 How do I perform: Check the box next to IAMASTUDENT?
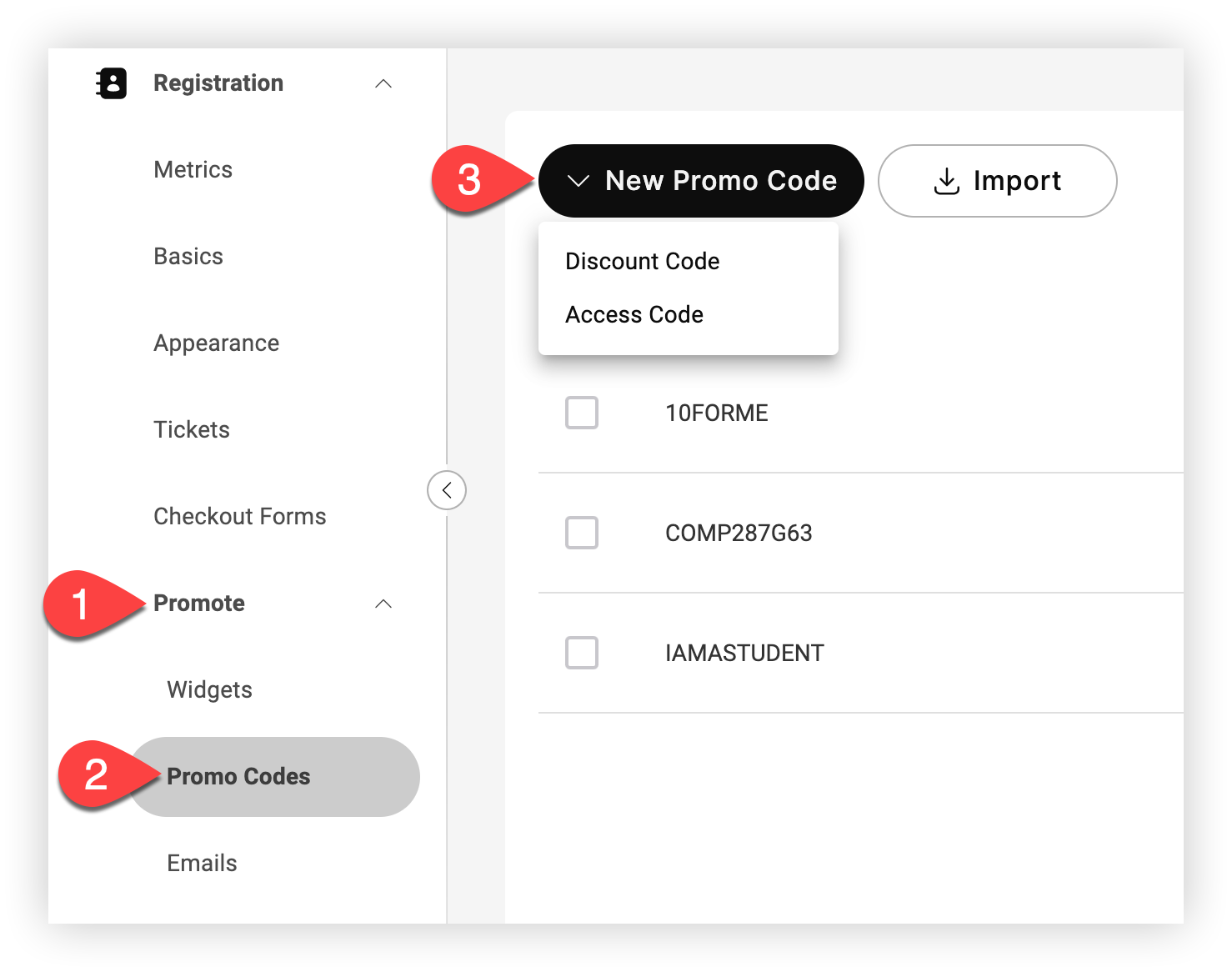(x=582, y=653)
